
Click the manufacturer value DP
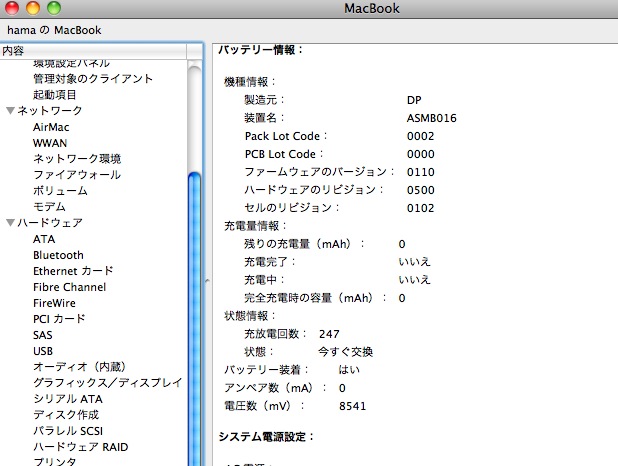tap(414, 100)
